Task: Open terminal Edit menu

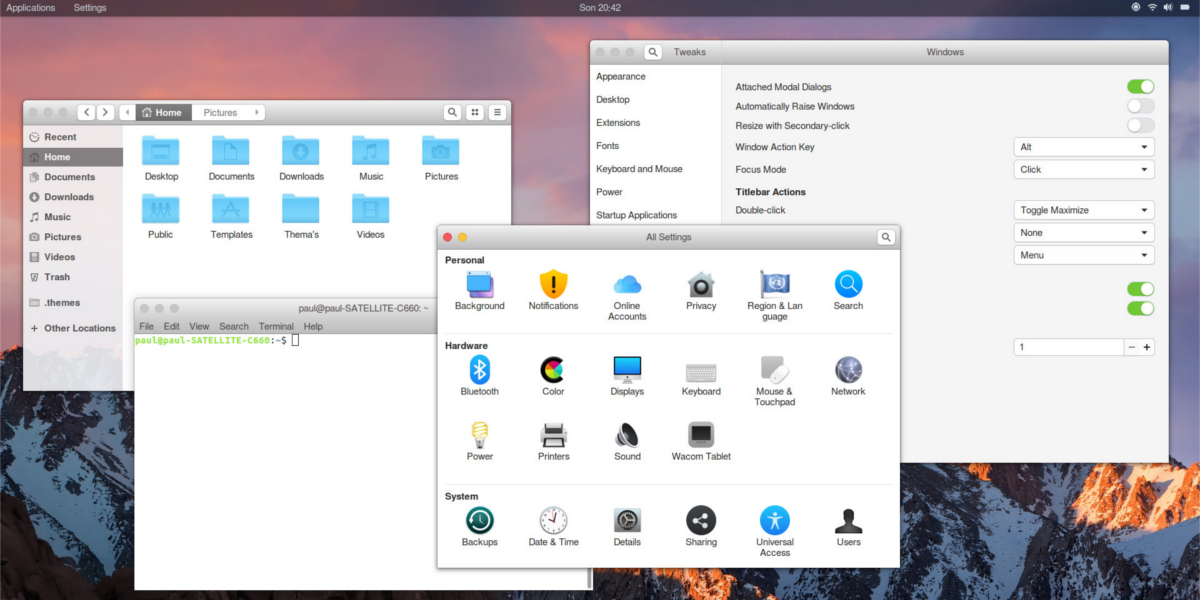Action: [172, 326]
